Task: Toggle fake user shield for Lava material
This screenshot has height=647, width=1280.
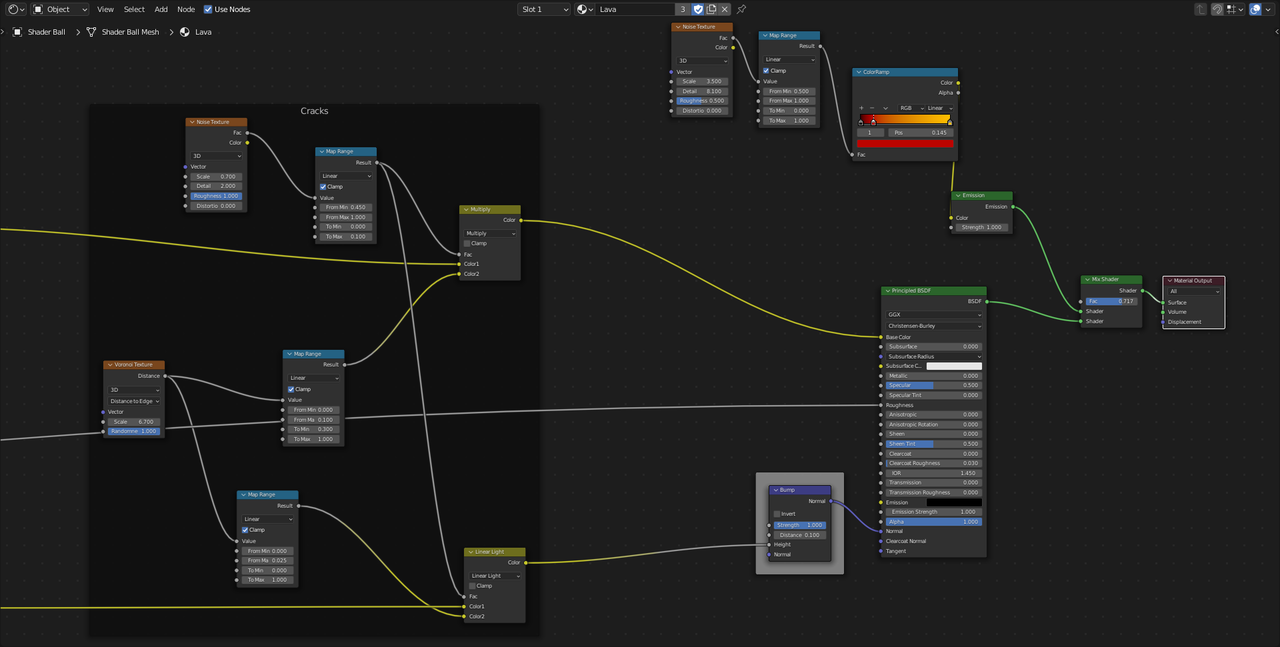Action: 698,9
